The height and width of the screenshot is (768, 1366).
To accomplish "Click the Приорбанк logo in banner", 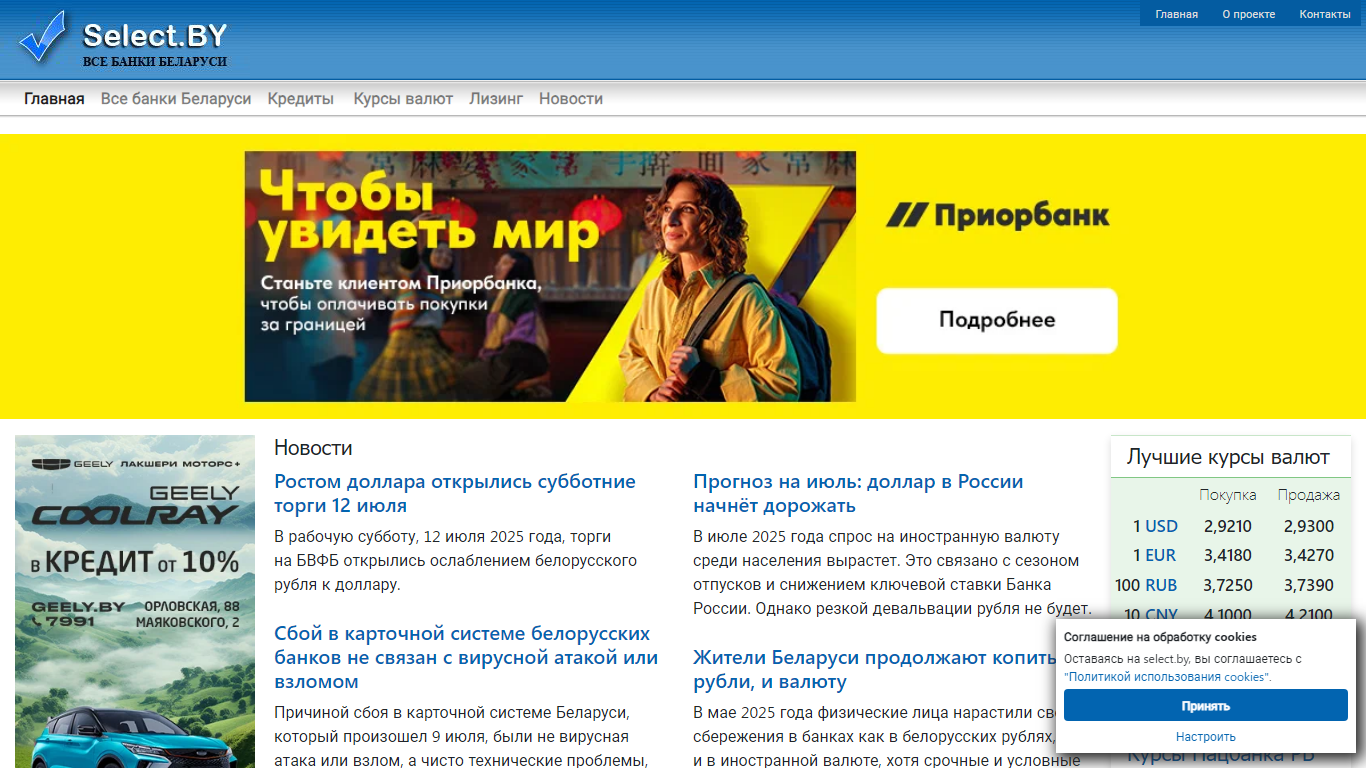I will (997, 215).
